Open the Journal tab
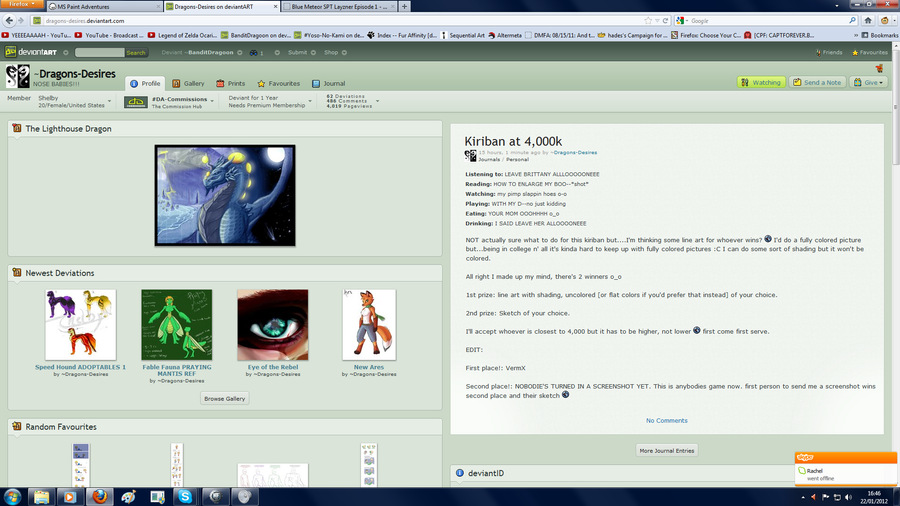Image resolution: width=900 pixels, height=506 pixels. point(328,83)
